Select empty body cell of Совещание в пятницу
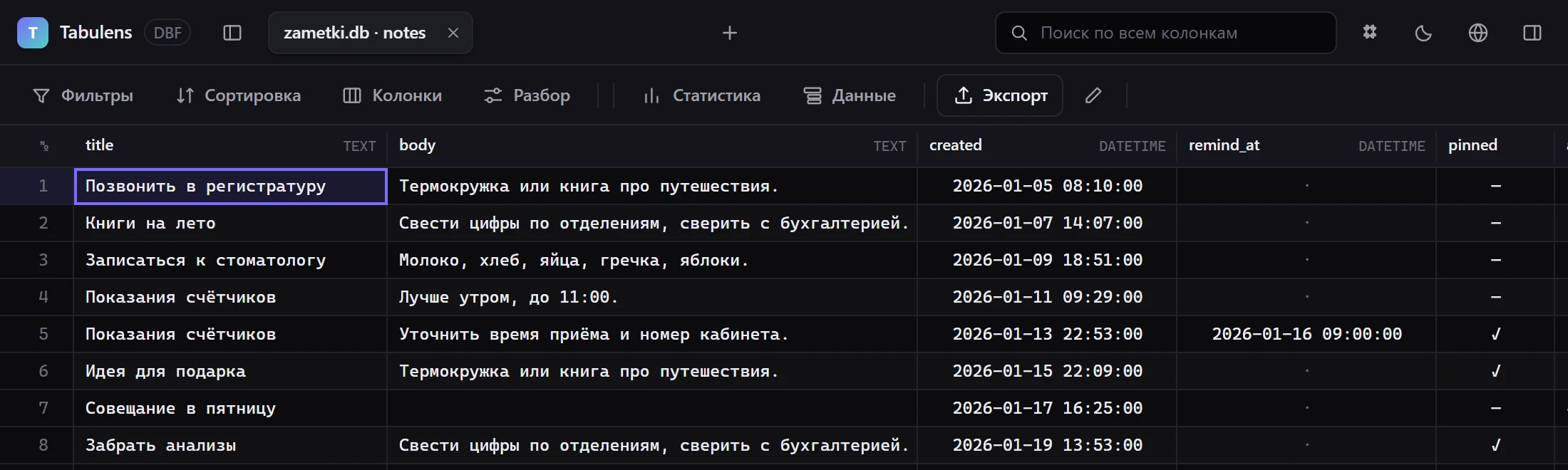1568x470 pixels. click(652, 408)
